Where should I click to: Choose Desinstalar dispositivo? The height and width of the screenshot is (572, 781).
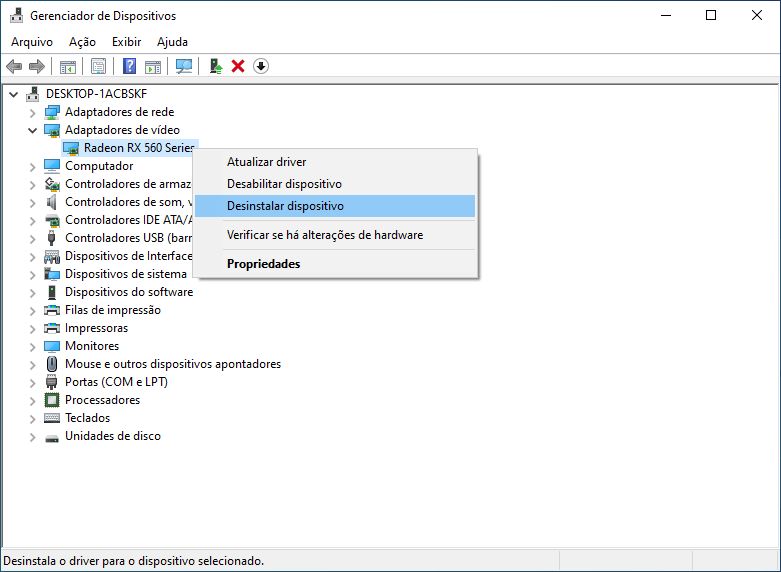tap(335, 206)
